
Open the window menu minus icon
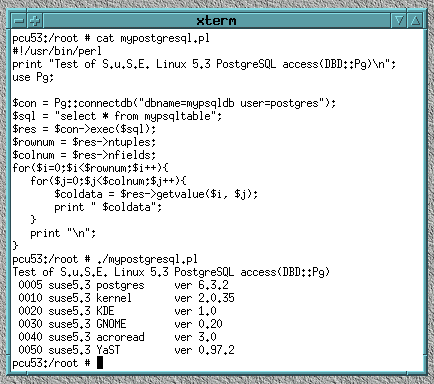(x=19, y=21)
